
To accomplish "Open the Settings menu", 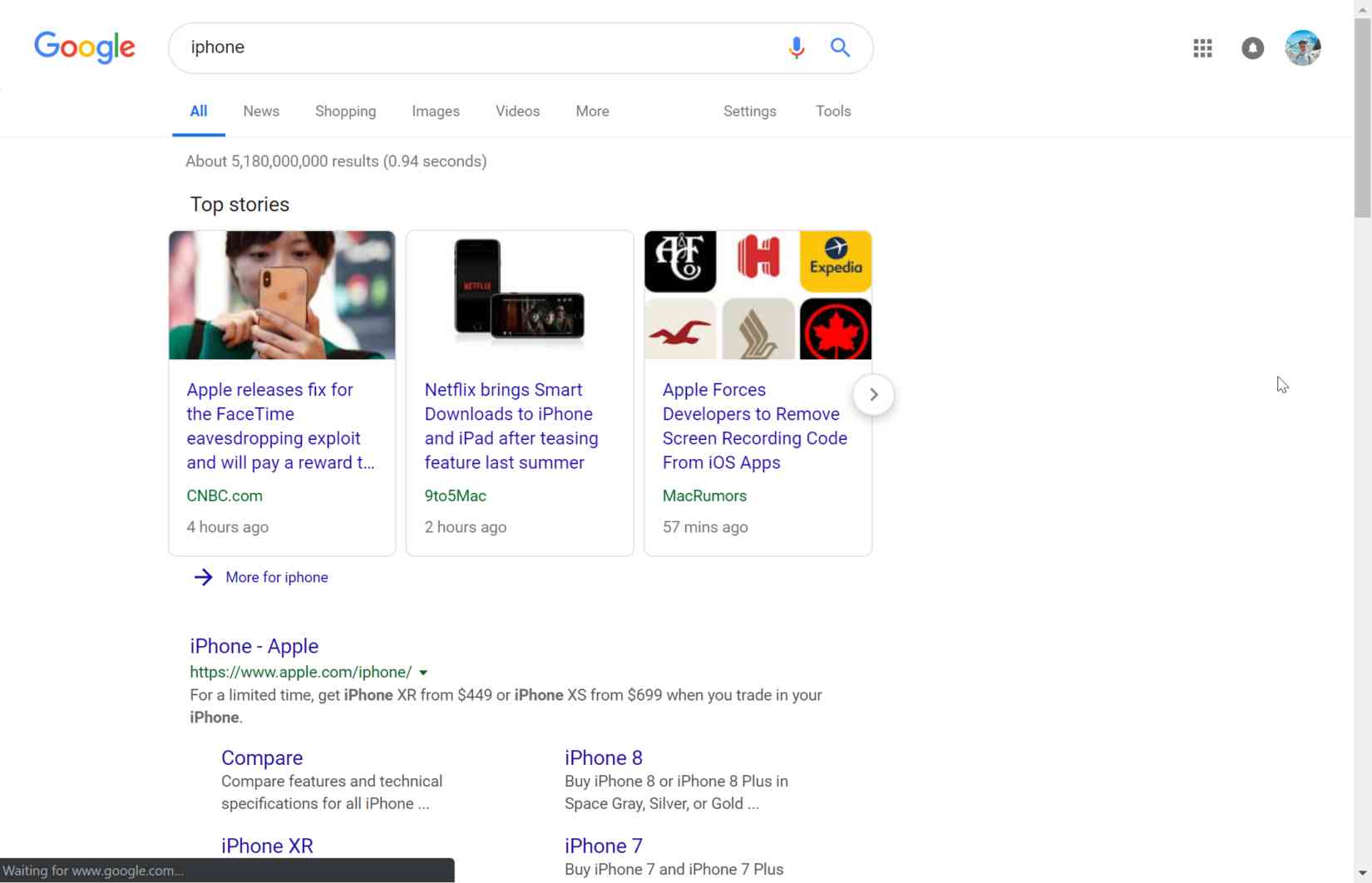I will tap(749, 111).
